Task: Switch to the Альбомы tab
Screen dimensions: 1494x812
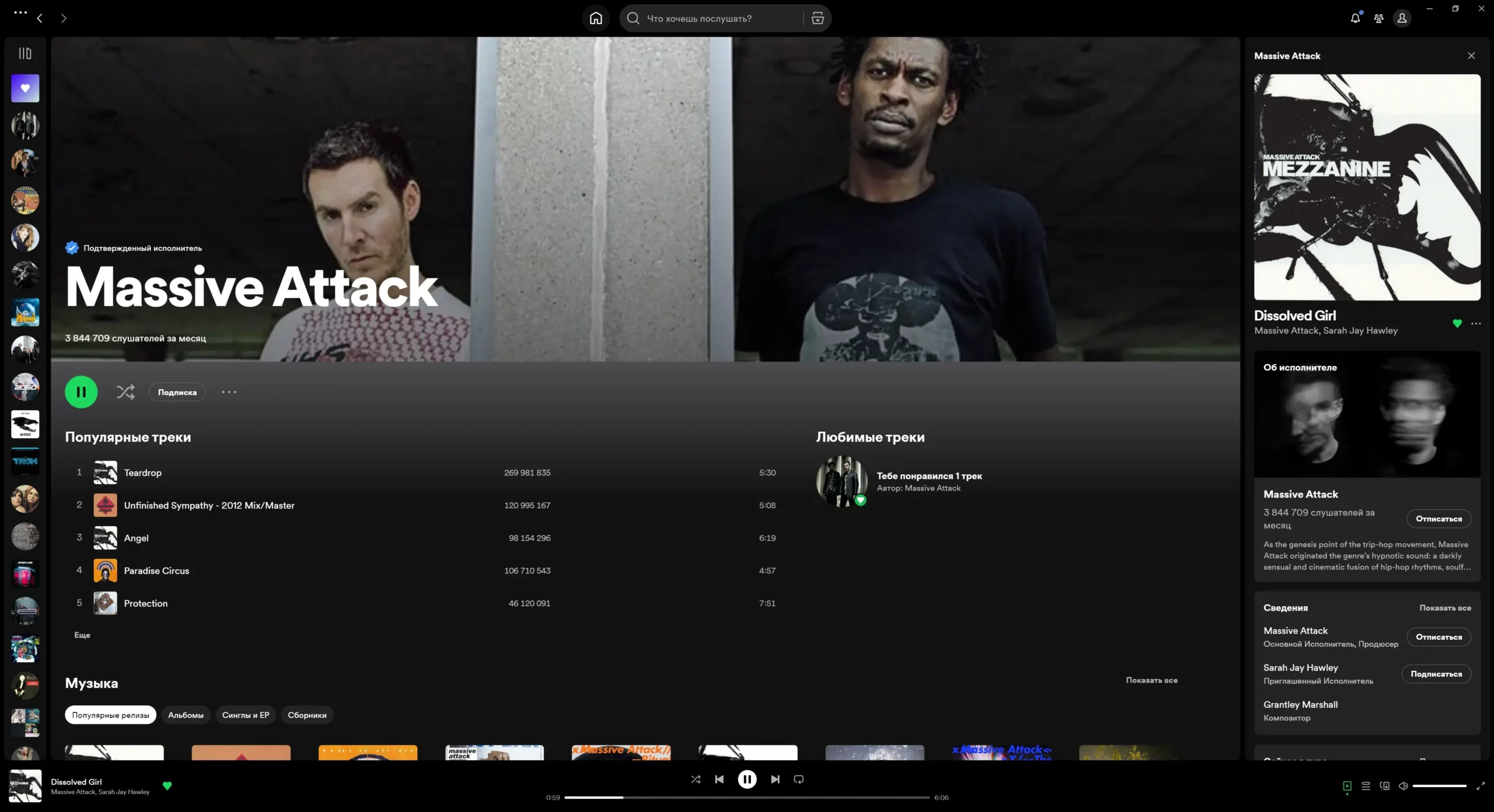Action: click(186, 715)
